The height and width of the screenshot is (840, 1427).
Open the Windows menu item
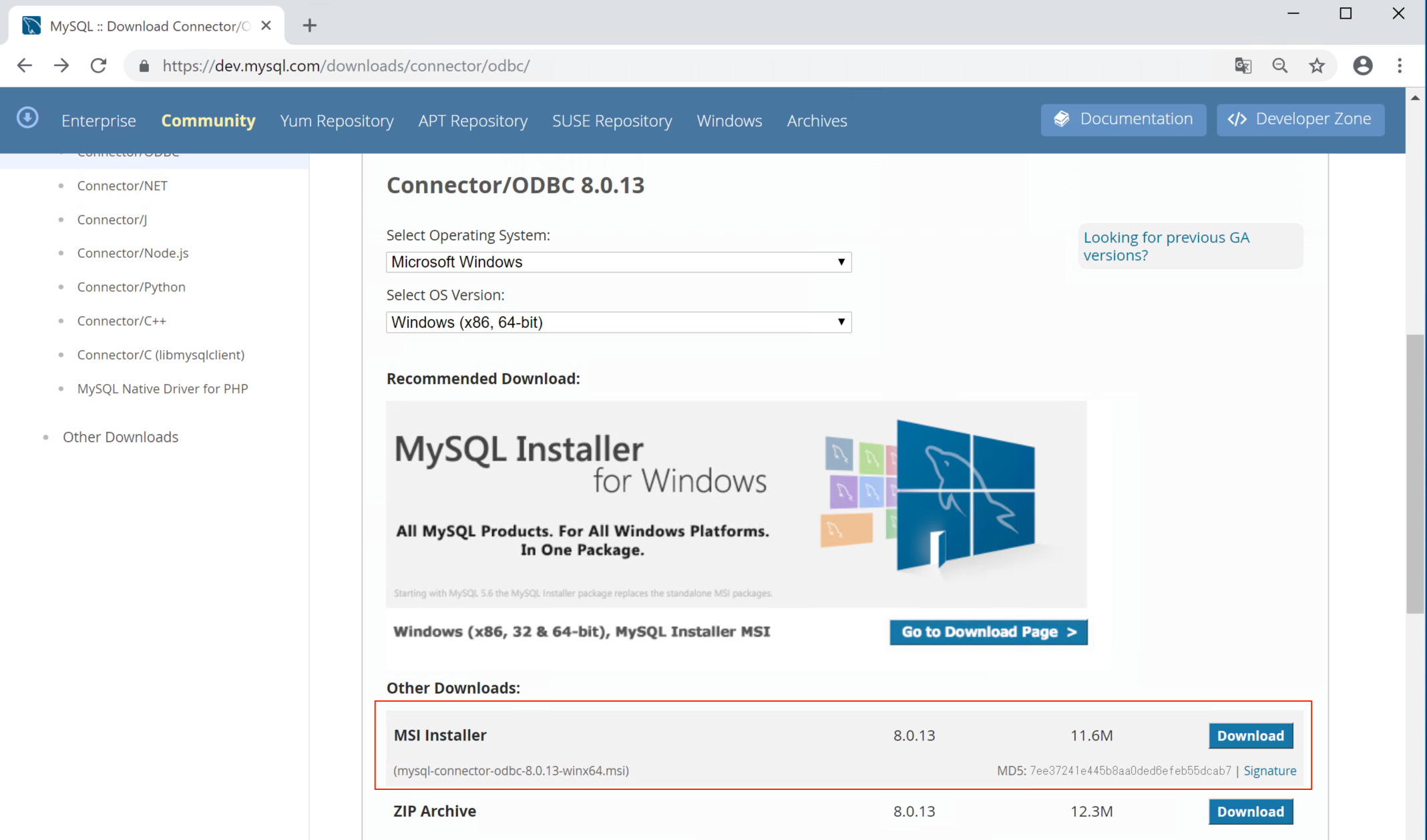coord(729,120)
